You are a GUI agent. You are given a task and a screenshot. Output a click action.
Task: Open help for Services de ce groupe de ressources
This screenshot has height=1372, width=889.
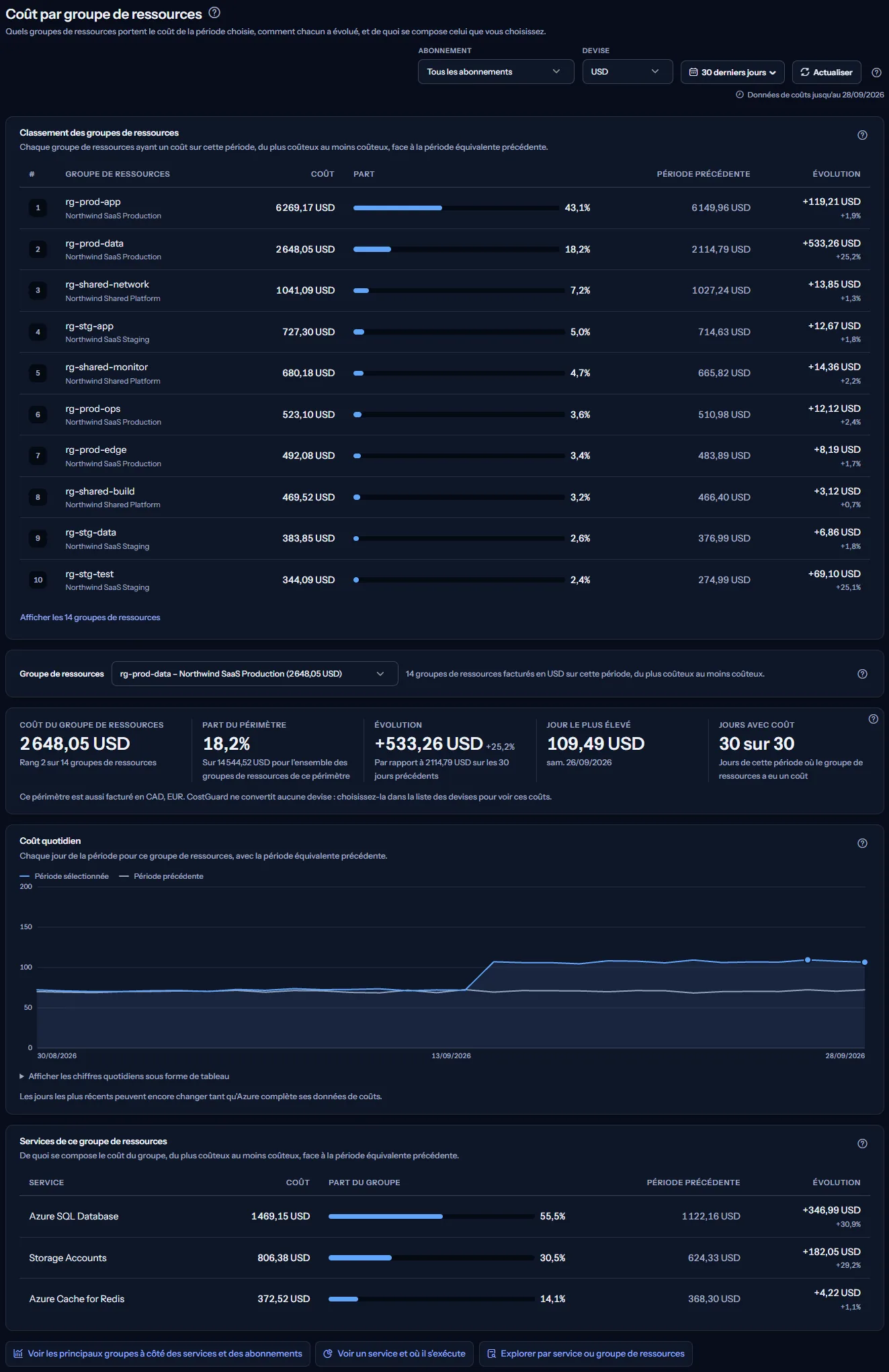863,1144
